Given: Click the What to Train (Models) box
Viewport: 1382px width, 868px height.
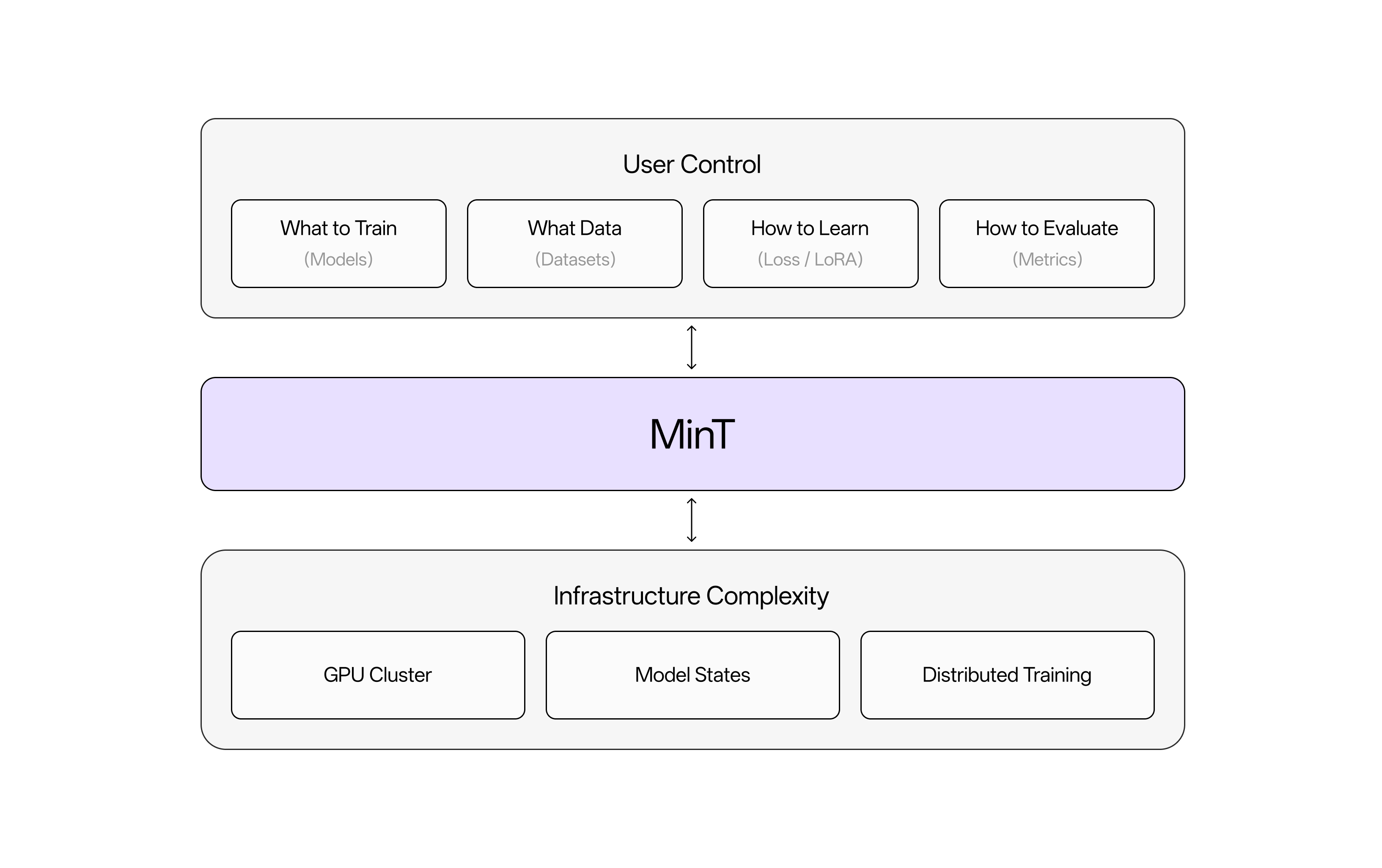Looking at the screenshot, I should [338, 242].
